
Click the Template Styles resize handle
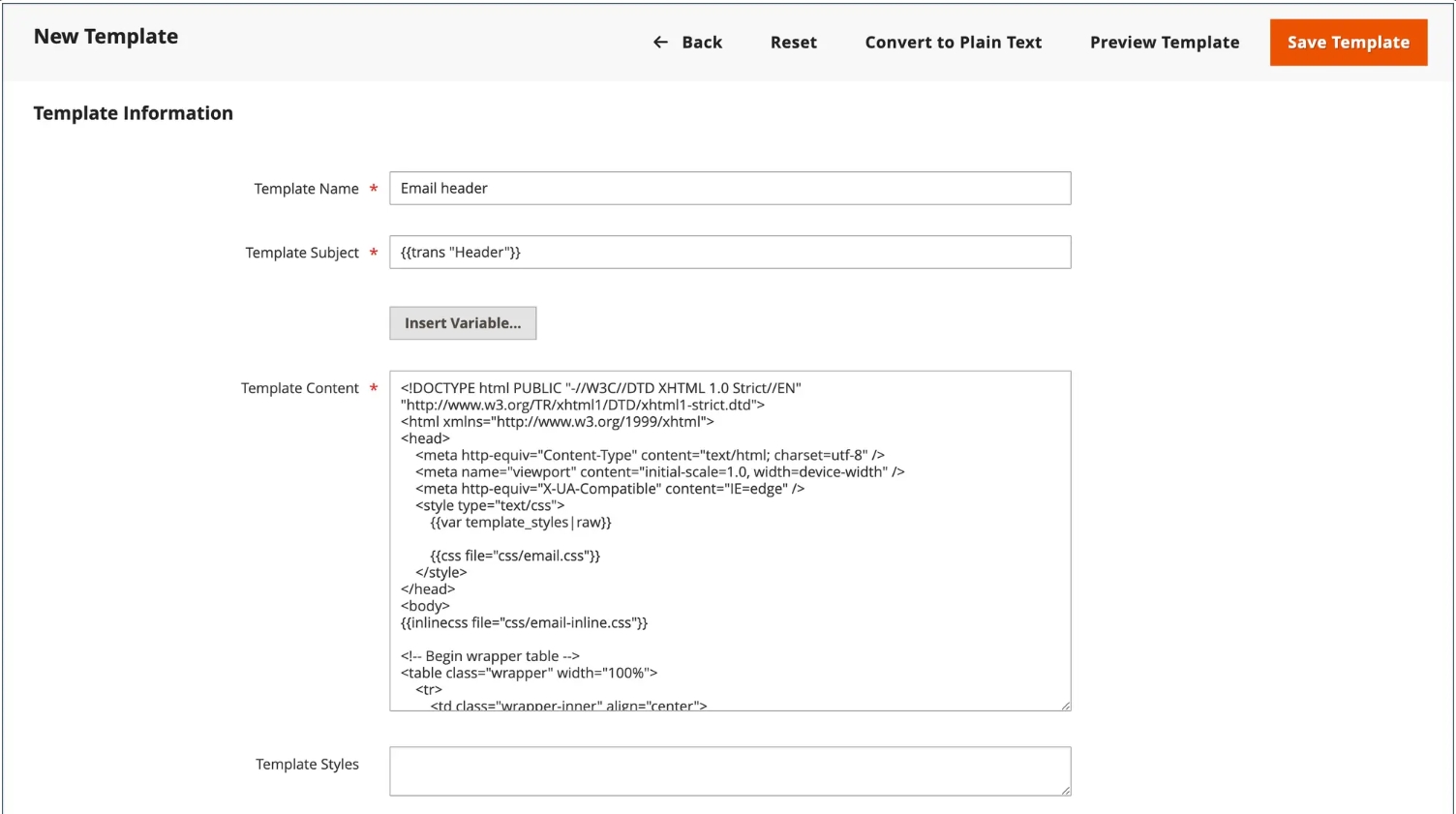(1065, 791)
